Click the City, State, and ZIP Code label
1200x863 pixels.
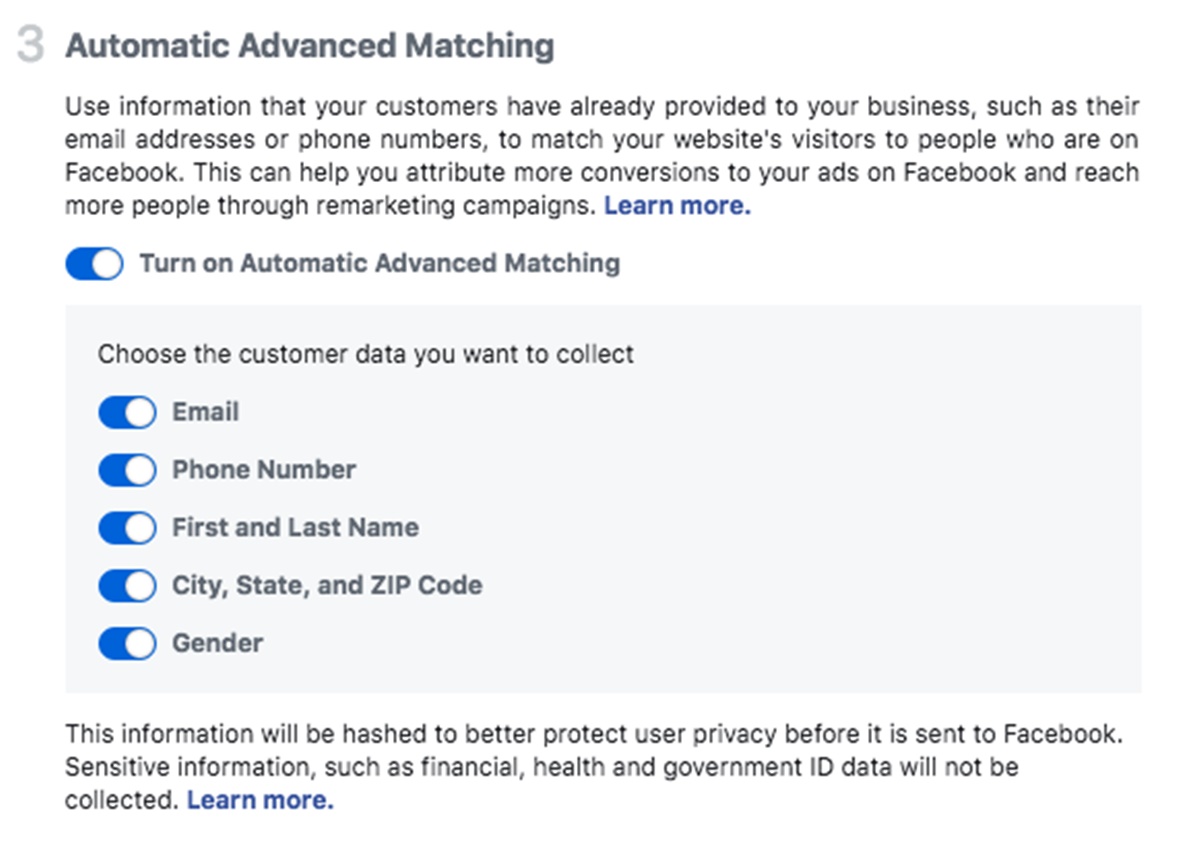click(x=327, y=586)
